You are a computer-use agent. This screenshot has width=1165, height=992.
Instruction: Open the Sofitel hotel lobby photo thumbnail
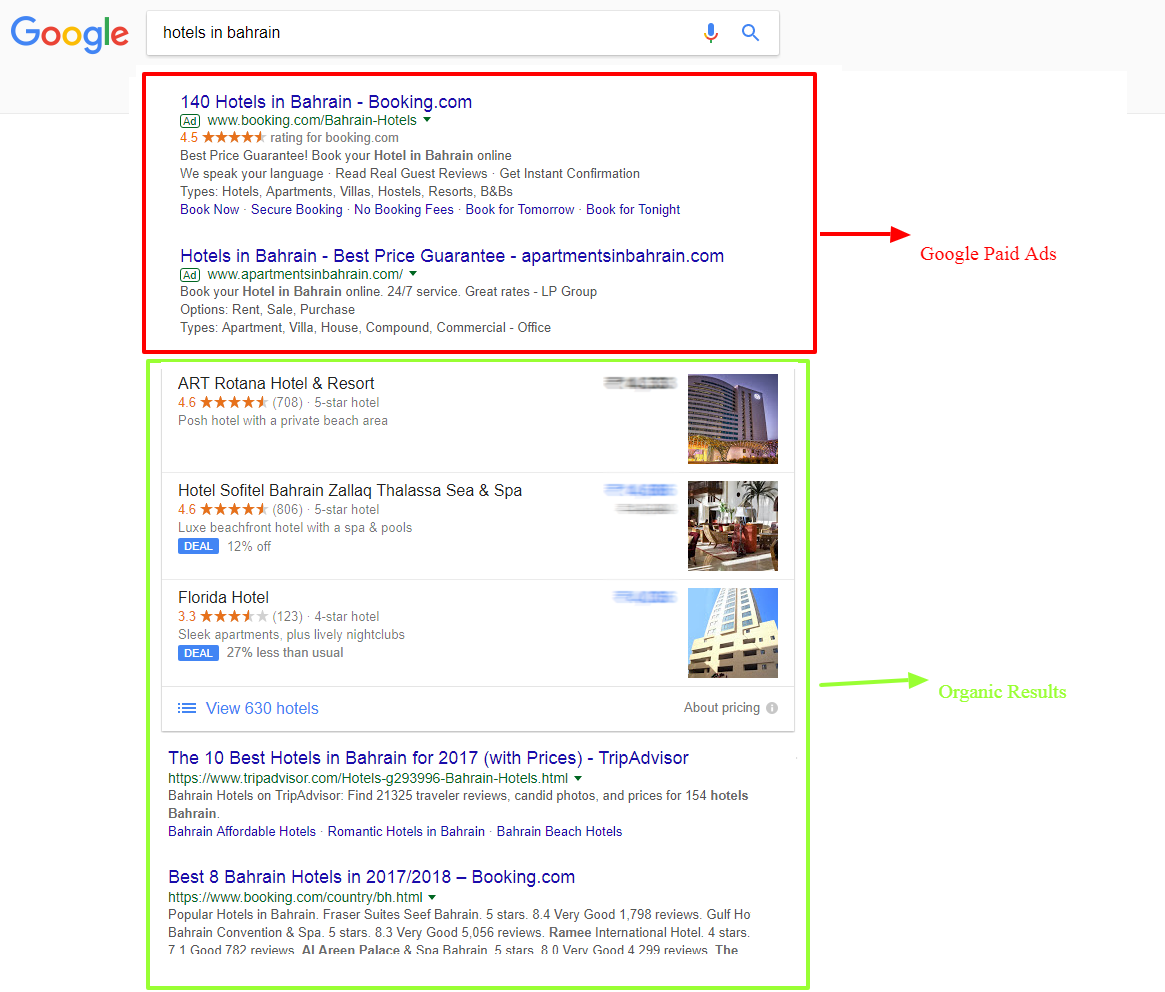(733, 526)
